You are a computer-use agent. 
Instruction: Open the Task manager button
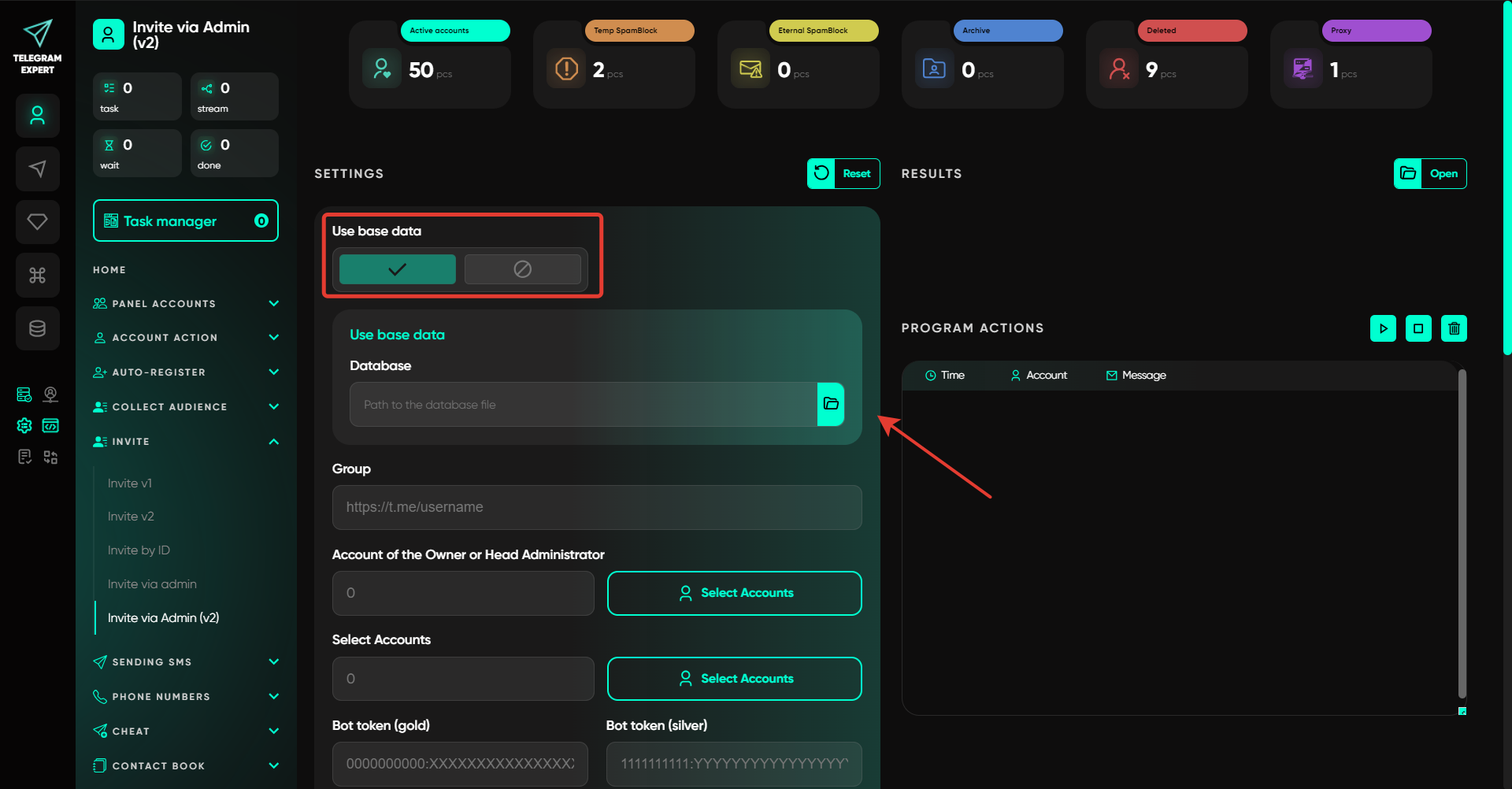pyautogui.click(x=185, y=221)
